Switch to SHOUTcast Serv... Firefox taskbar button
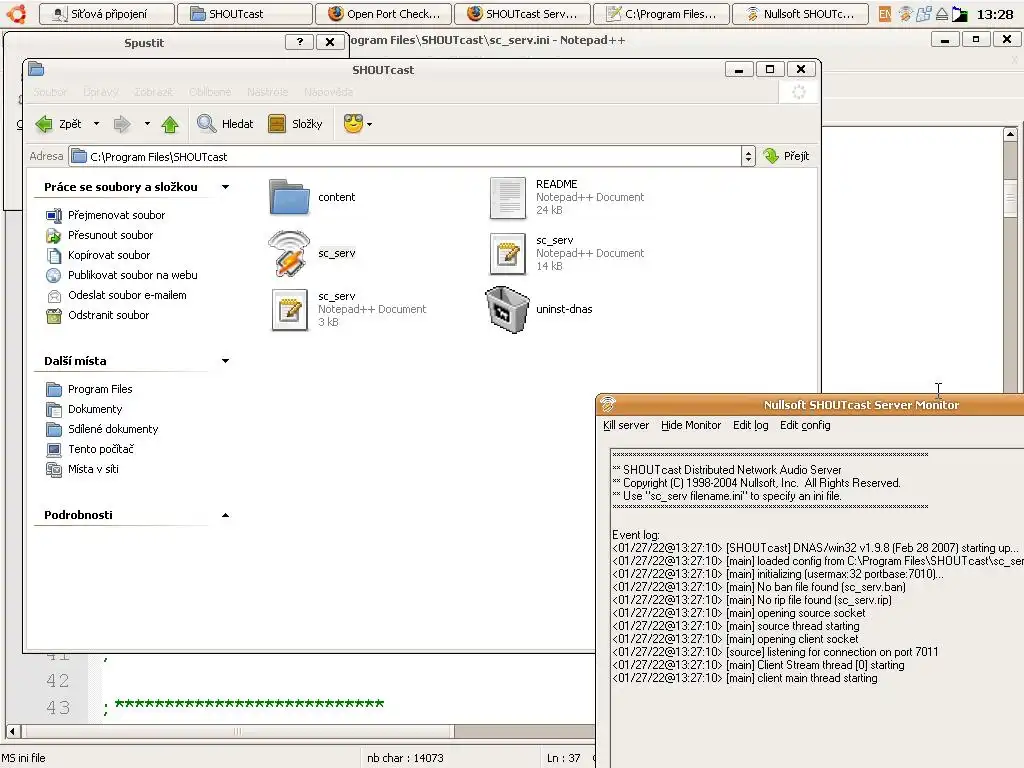 (x=521, y=14)
